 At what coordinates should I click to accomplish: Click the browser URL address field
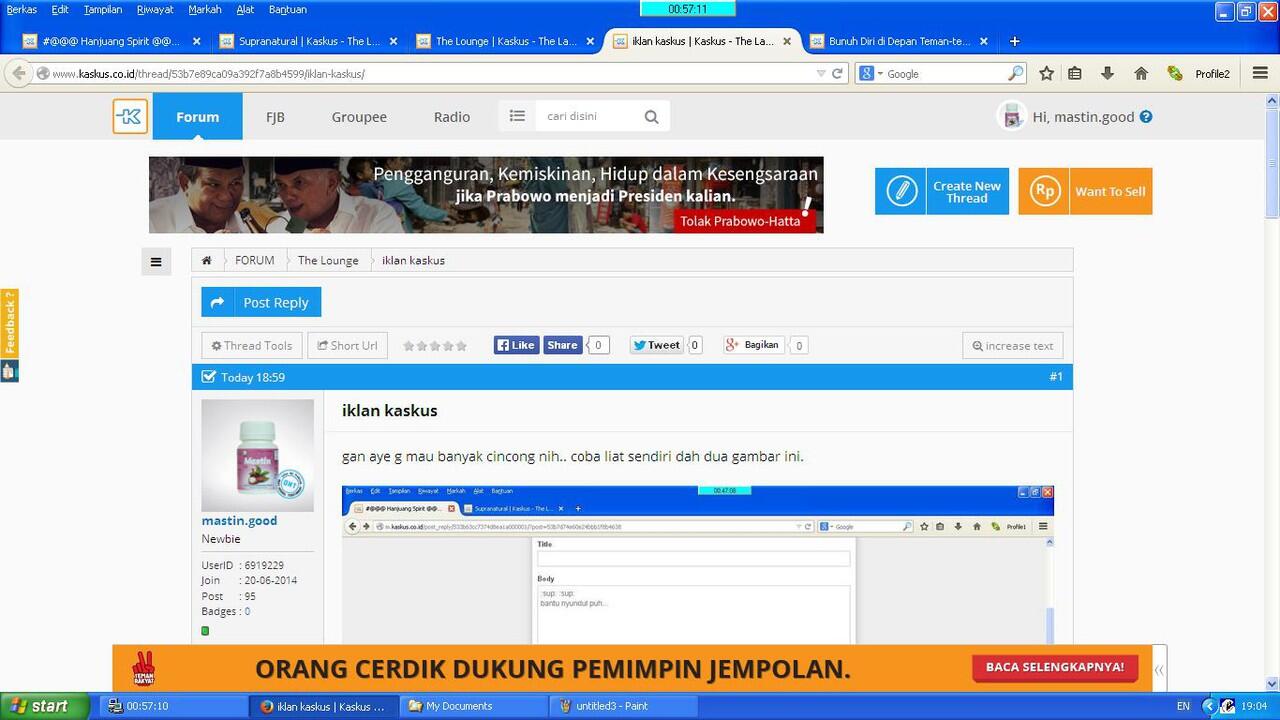pyautogui.click(x=430, y=73)
